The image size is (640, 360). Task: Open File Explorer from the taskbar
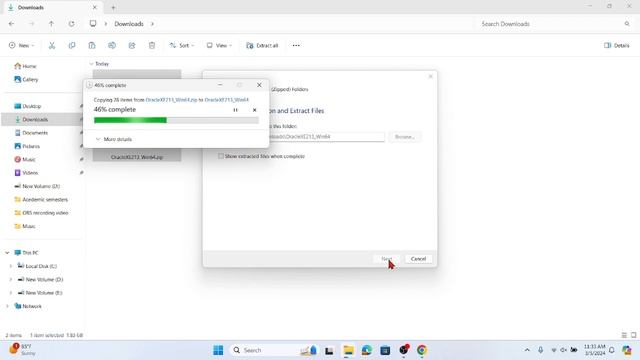(349, 350)
